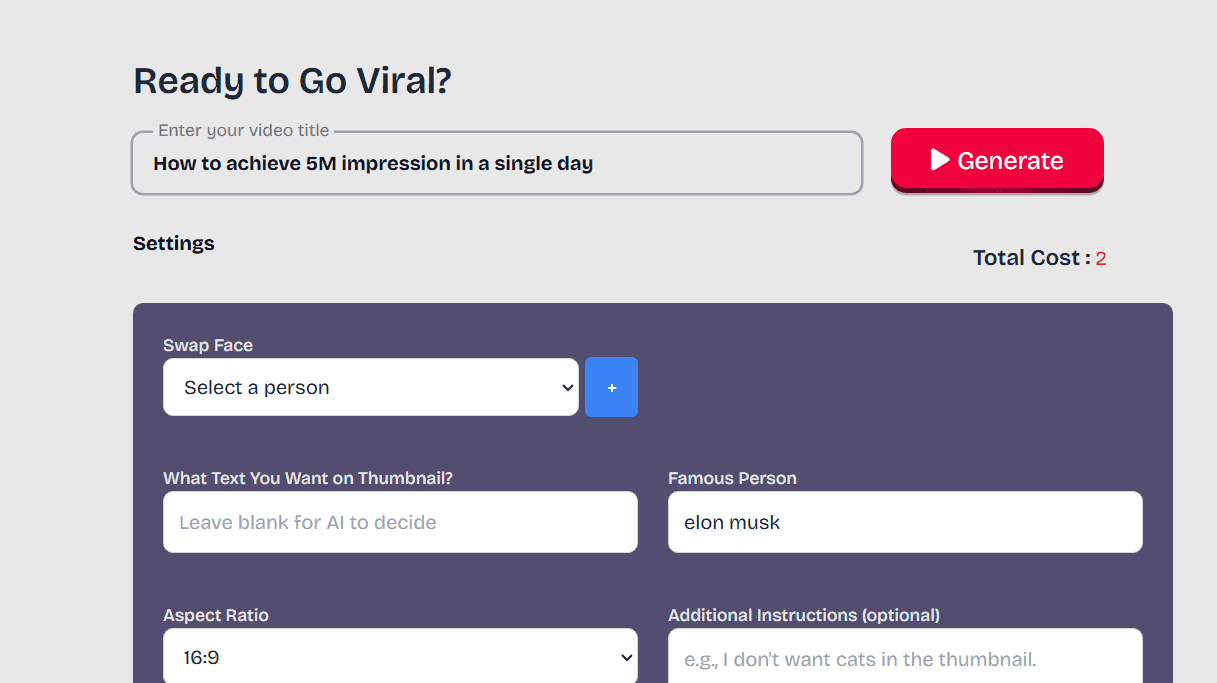Open the Swap Face person dropdown
The width and height of the screenshot is (1217, 683).
tap(371, 387)
